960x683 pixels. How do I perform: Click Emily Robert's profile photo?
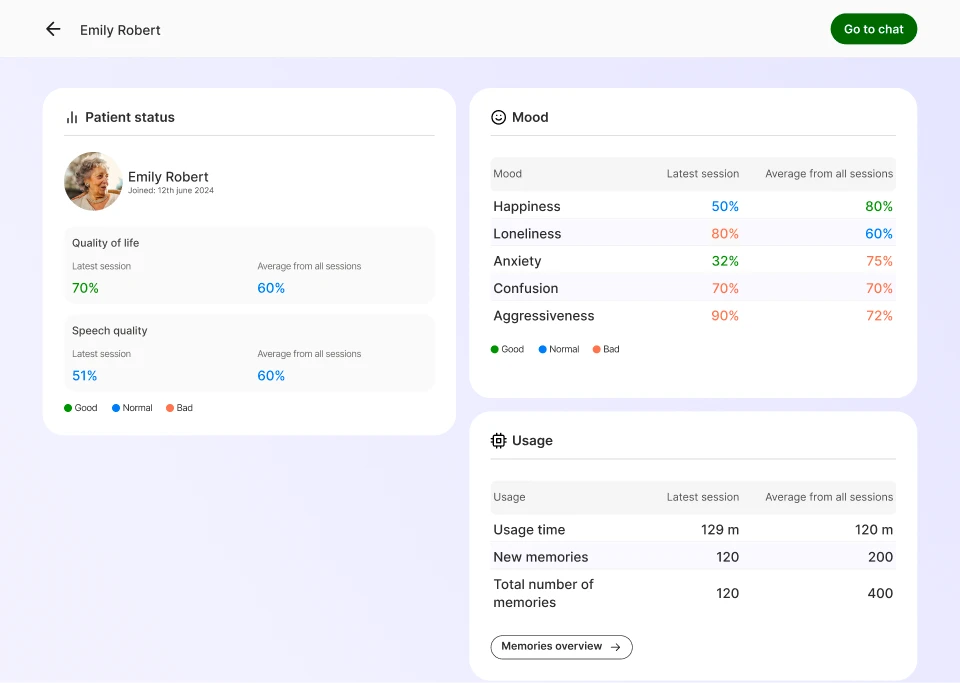click(x=93, y=181)
